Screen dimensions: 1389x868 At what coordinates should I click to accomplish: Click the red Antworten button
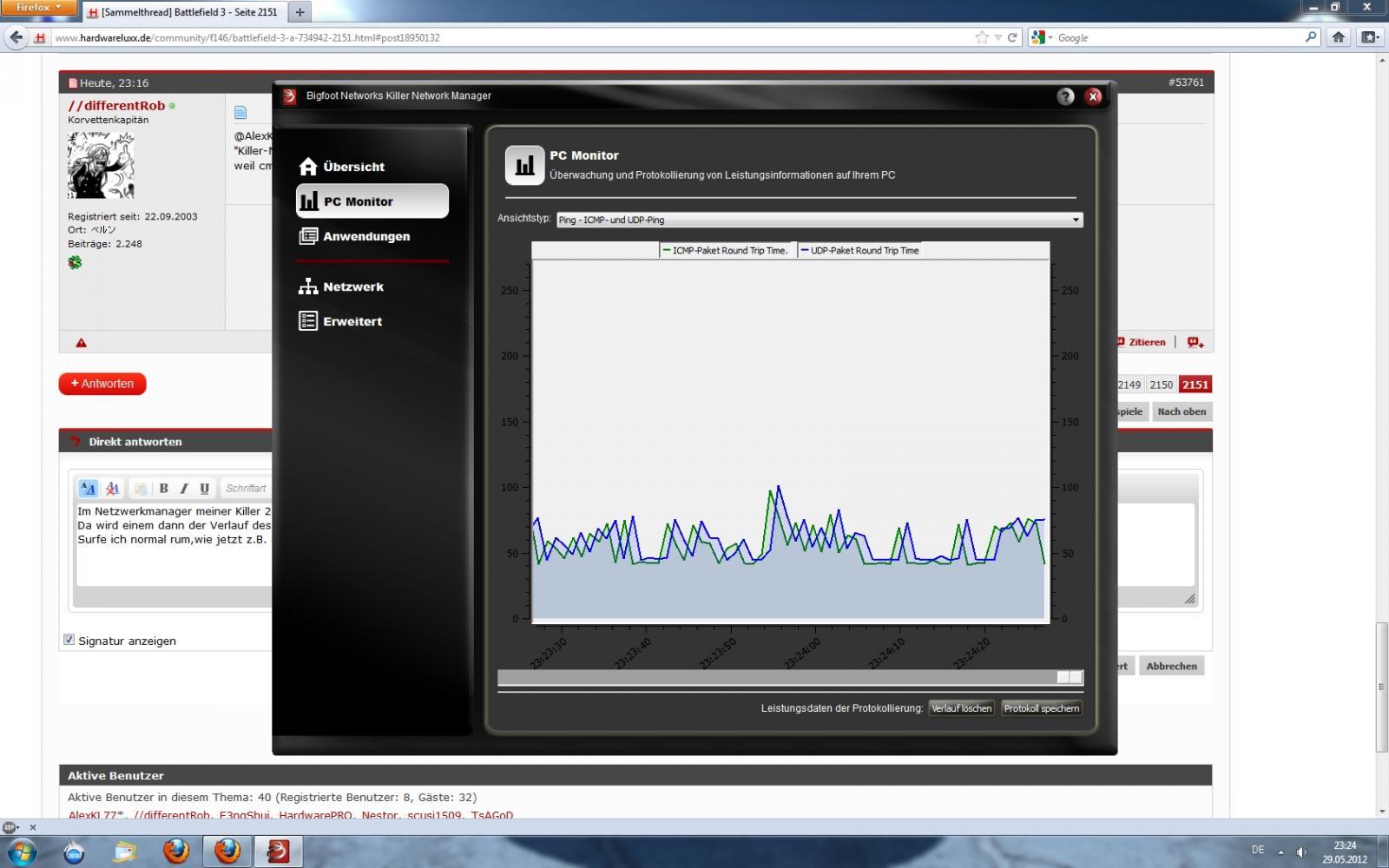point(102,384)
